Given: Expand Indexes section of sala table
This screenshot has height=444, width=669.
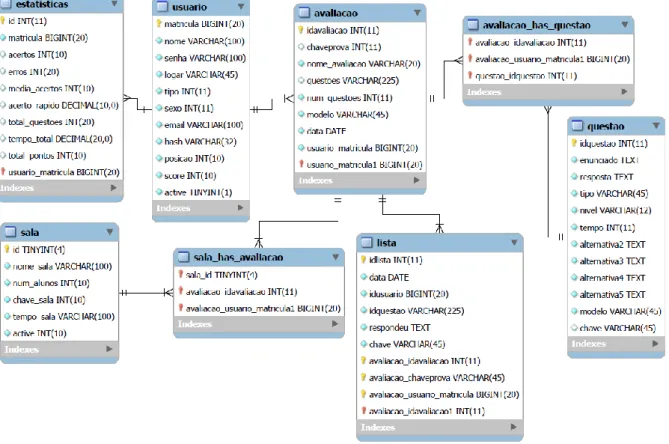Looking at the screenshot, I should click(x=109, y=349).
